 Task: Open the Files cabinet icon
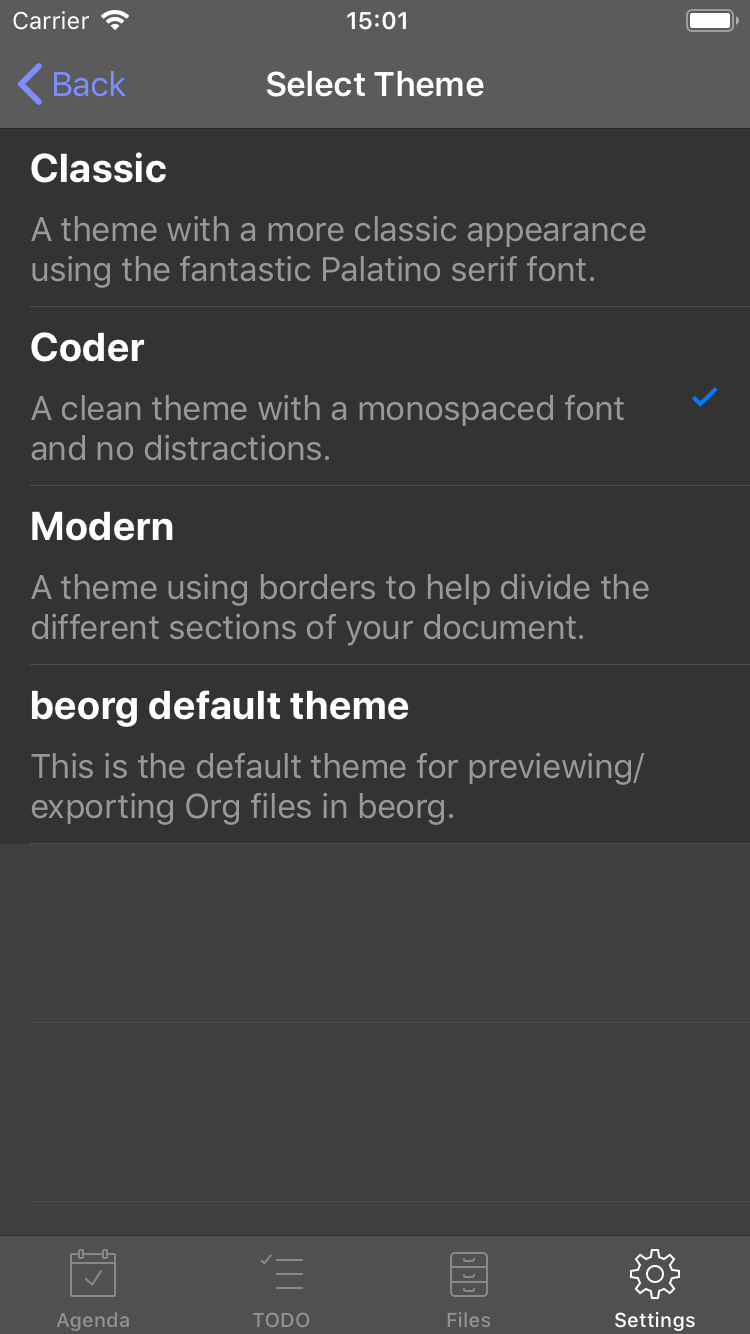[468, 1274]
